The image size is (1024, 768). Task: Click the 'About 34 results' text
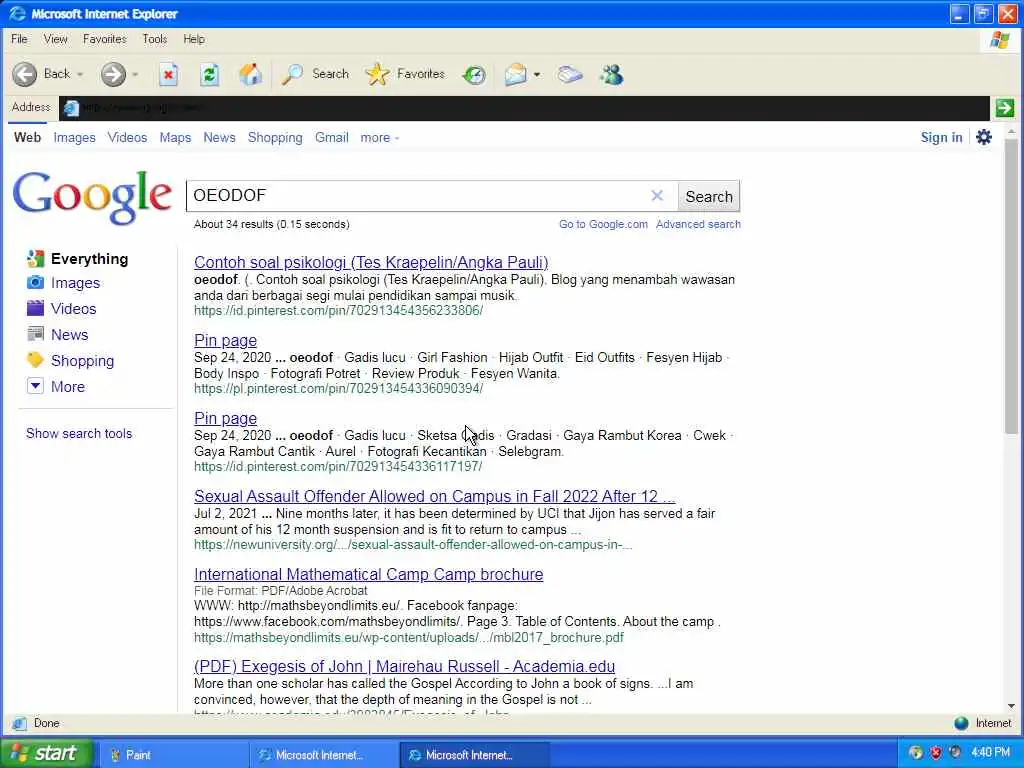[x=272, y=224]
